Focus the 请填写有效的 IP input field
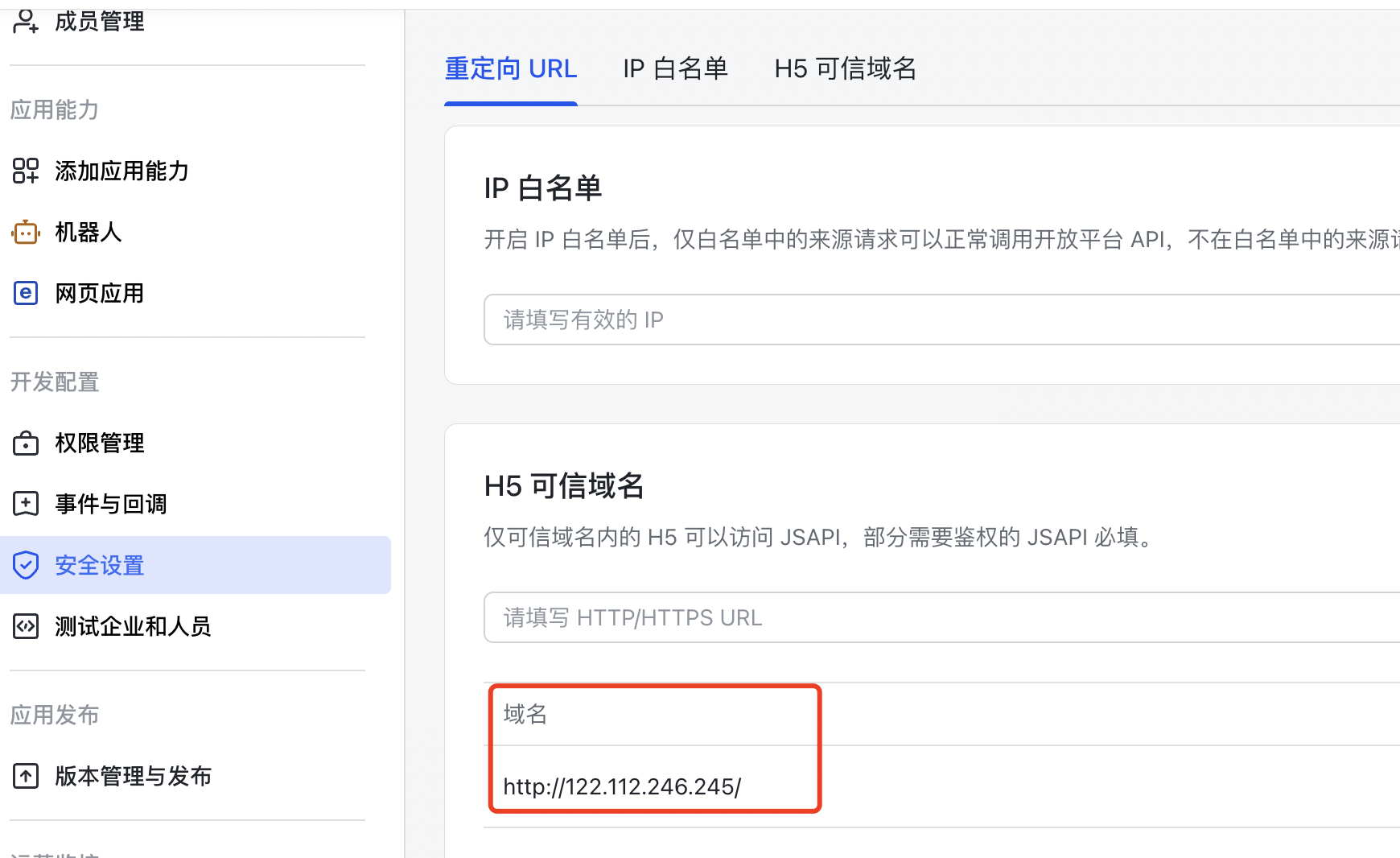Image resolution: width=1400 pixels, height=858 pixels. click(724, 320)
